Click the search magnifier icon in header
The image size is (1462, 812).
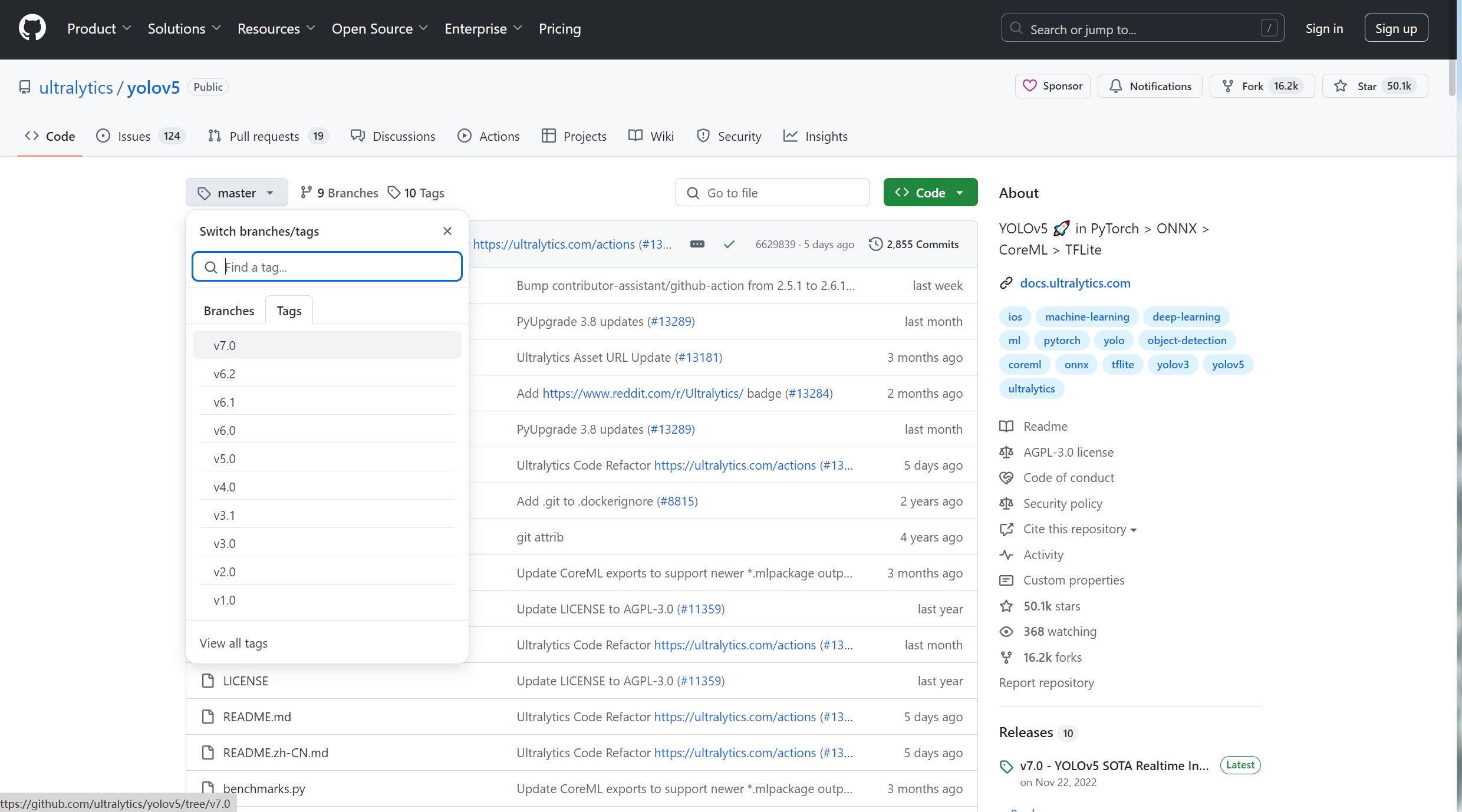click(1016, 28)
